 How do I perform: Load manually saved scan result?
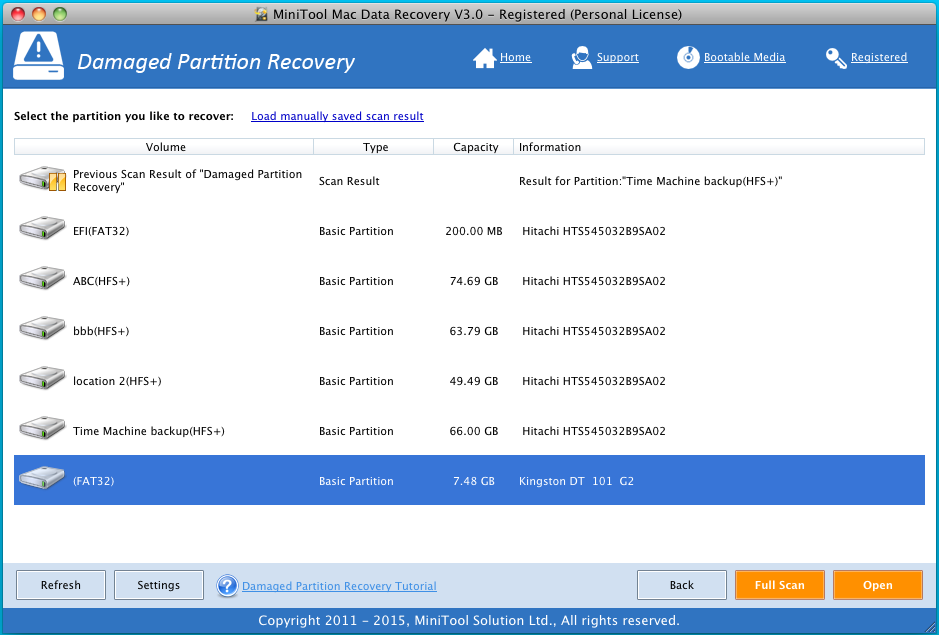pos(337,116)
